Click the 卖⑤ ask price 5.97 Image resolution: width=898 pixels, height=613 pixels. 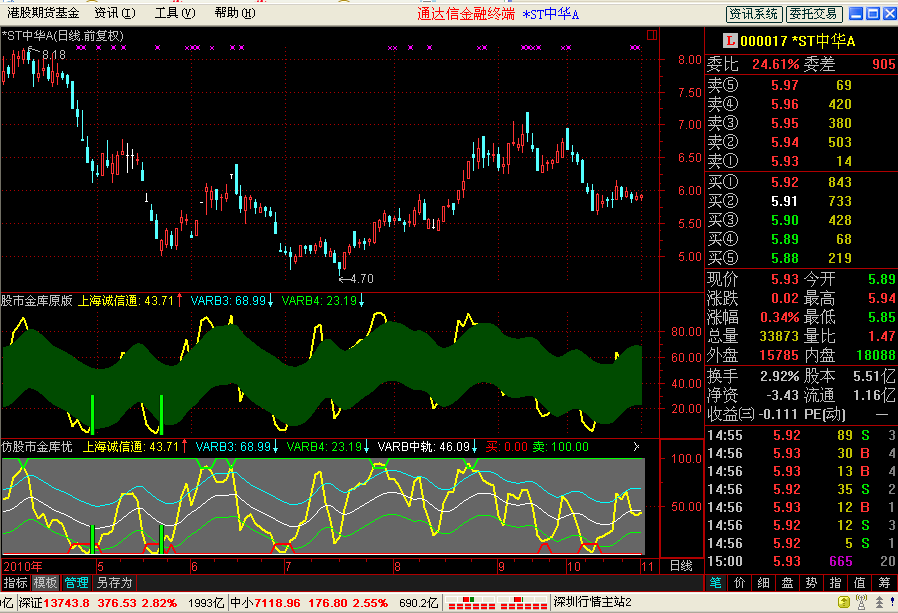(785, 85)
